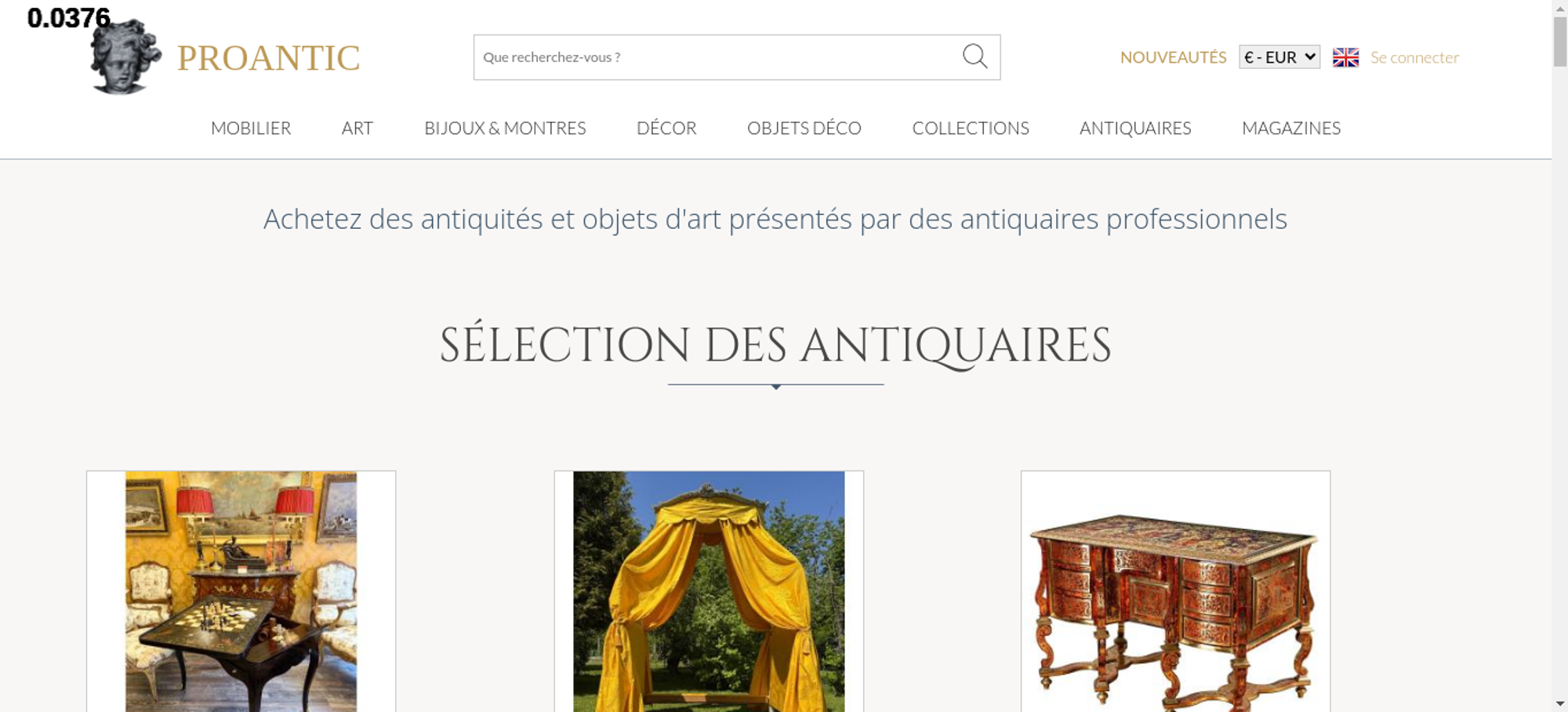Open the € - EUR currency dropdown
1568x712 pixels.
[1279, 57]
